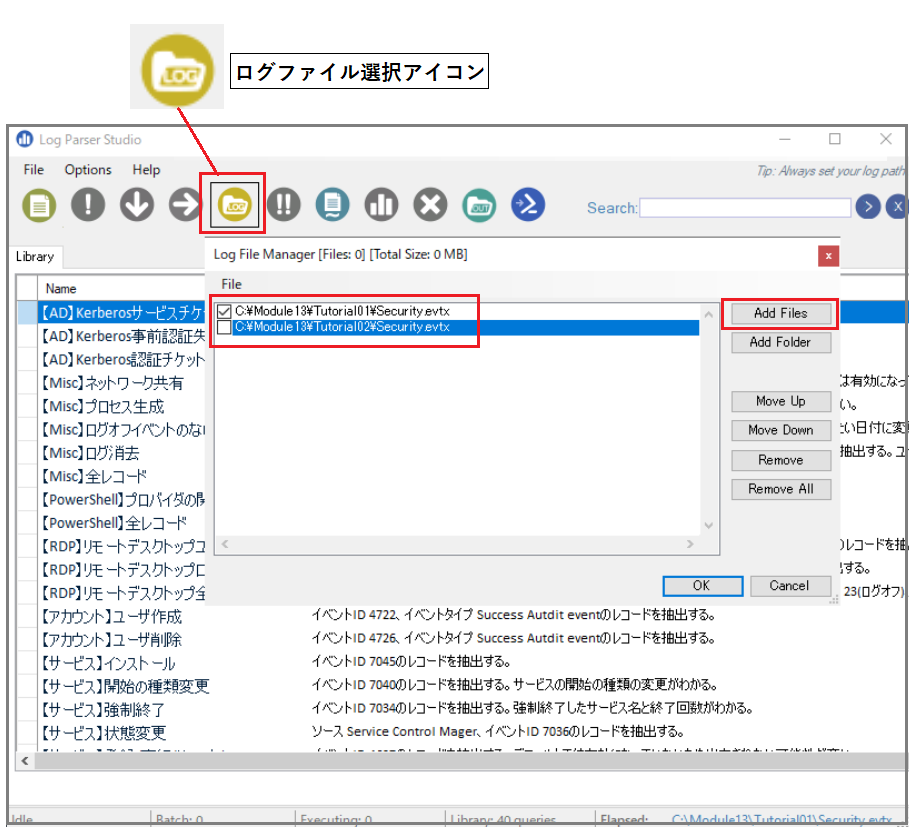Click the file list scroll up arrow

point(708,314)
